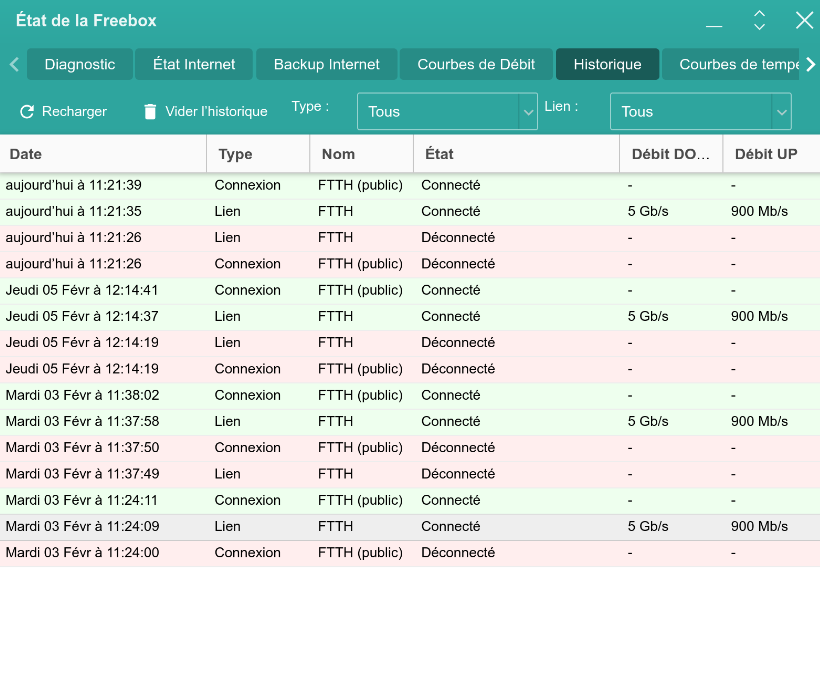The width and height of the screenshot is (820, 673).
Task: Select row Mardi 03 Févr à 11:37:58
Action: [x=410, y=421]
